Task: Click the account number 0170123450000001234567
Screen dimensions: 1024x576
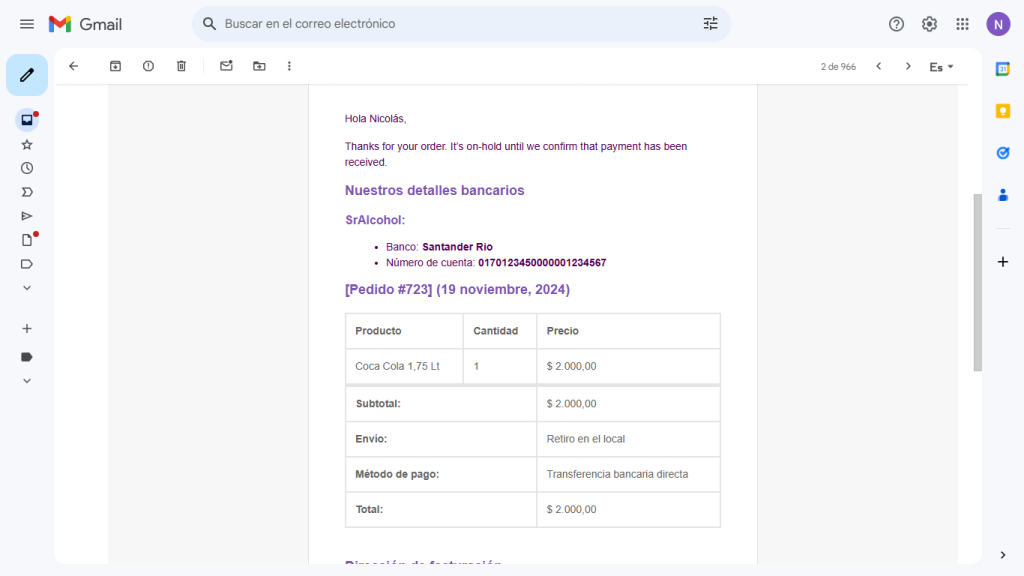Action: 542,263
